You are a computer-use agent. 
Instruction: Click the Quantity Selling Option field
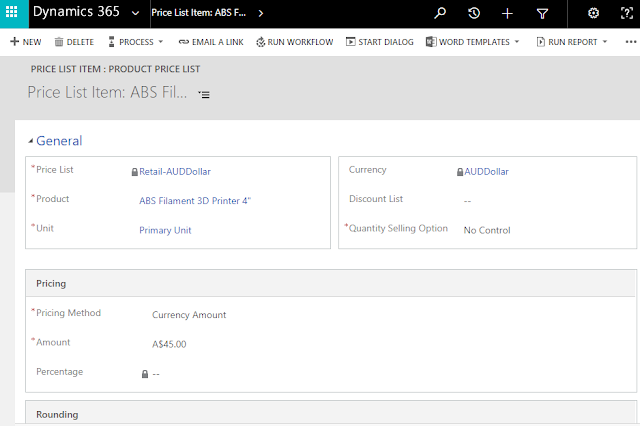click(x=487, y=230)
